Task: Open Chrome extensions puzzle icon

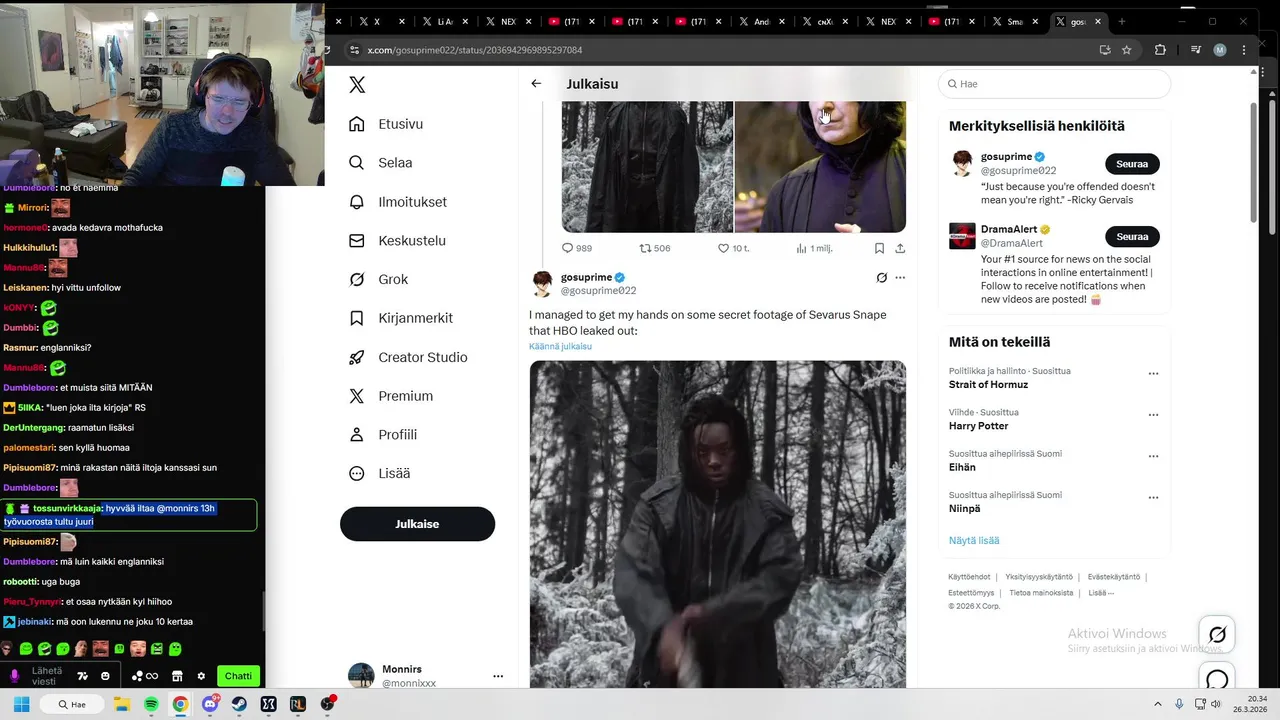Action: [1160, 50]
